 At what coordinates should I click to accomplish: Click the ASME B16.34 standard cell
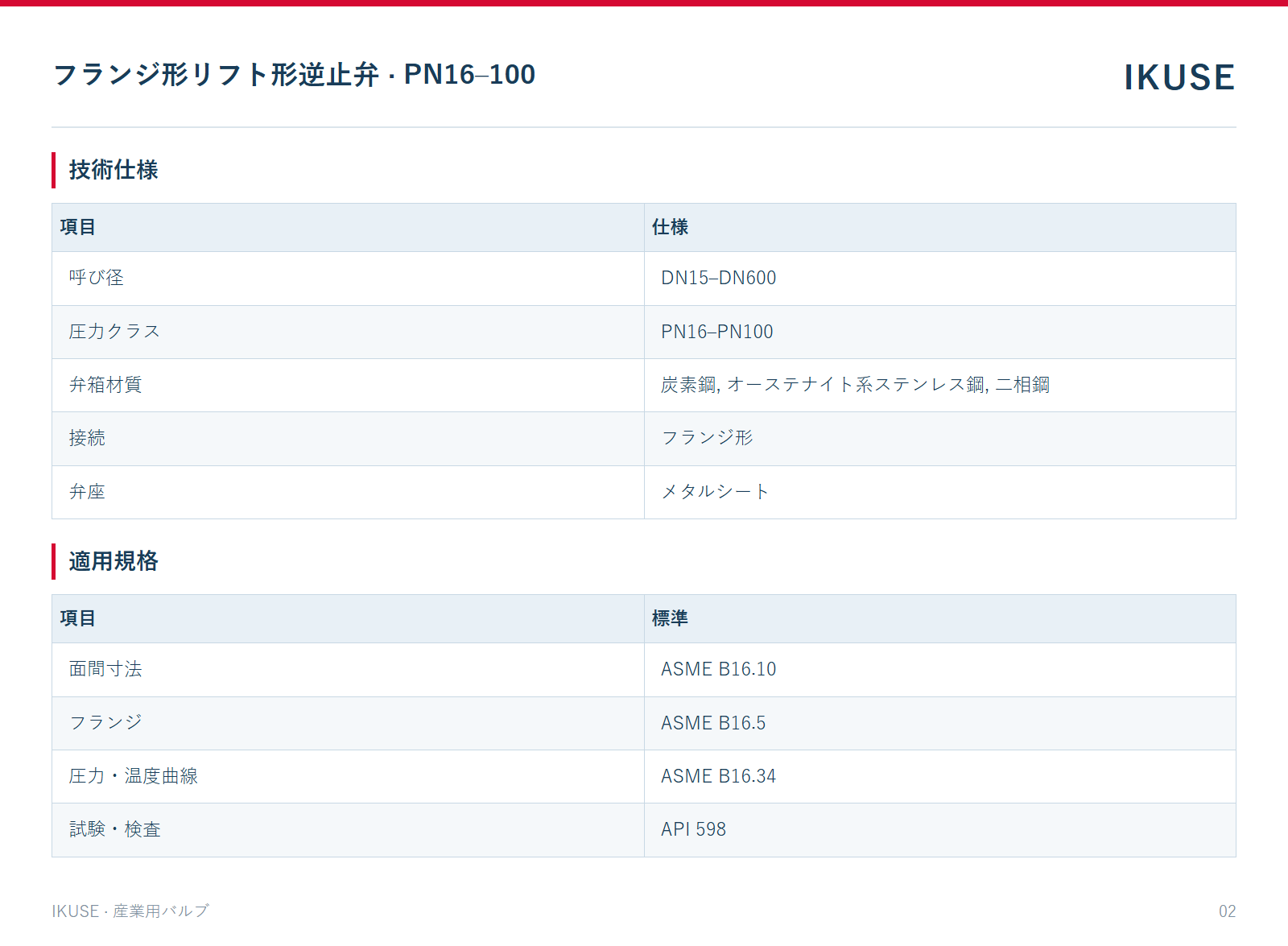click(940, 777)
